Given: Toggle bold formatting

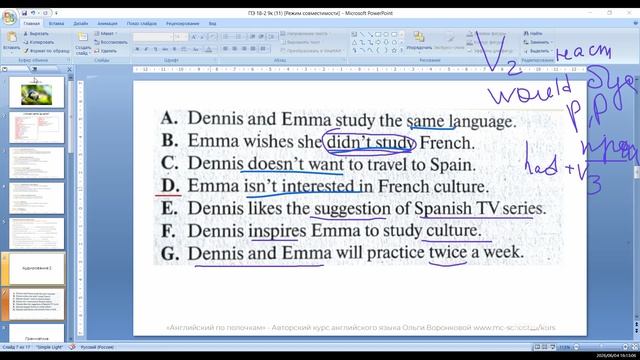Looking at the screenshot, I should (138, 49).
